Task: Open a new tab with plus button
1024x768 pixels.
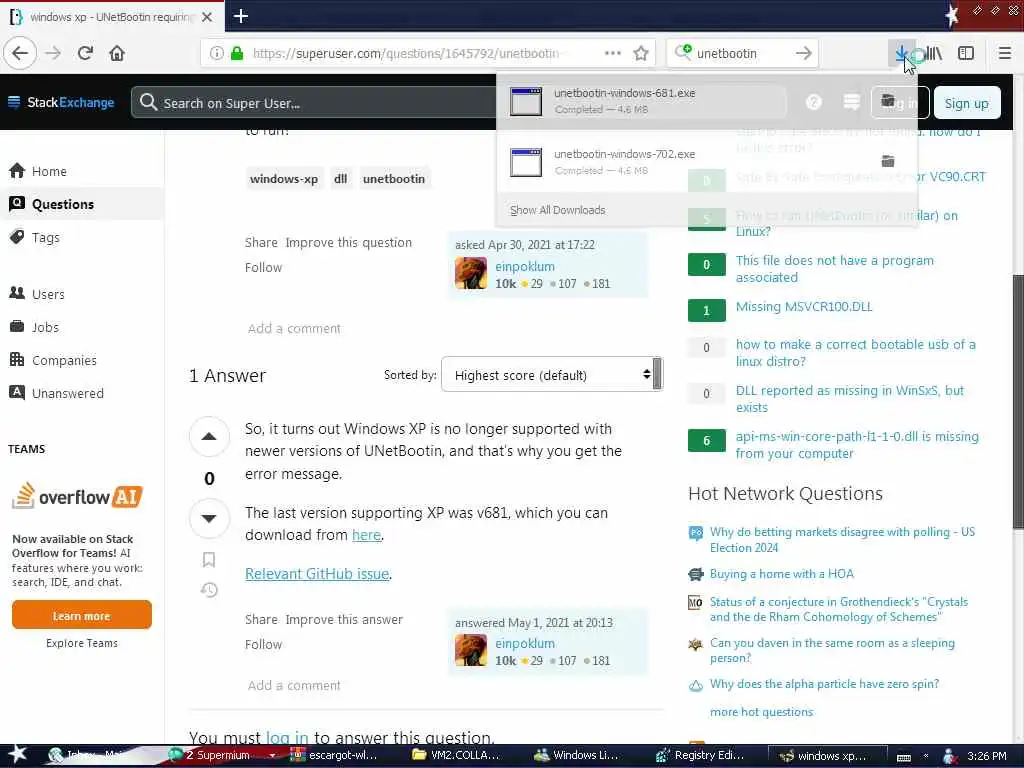Action: 240,16
